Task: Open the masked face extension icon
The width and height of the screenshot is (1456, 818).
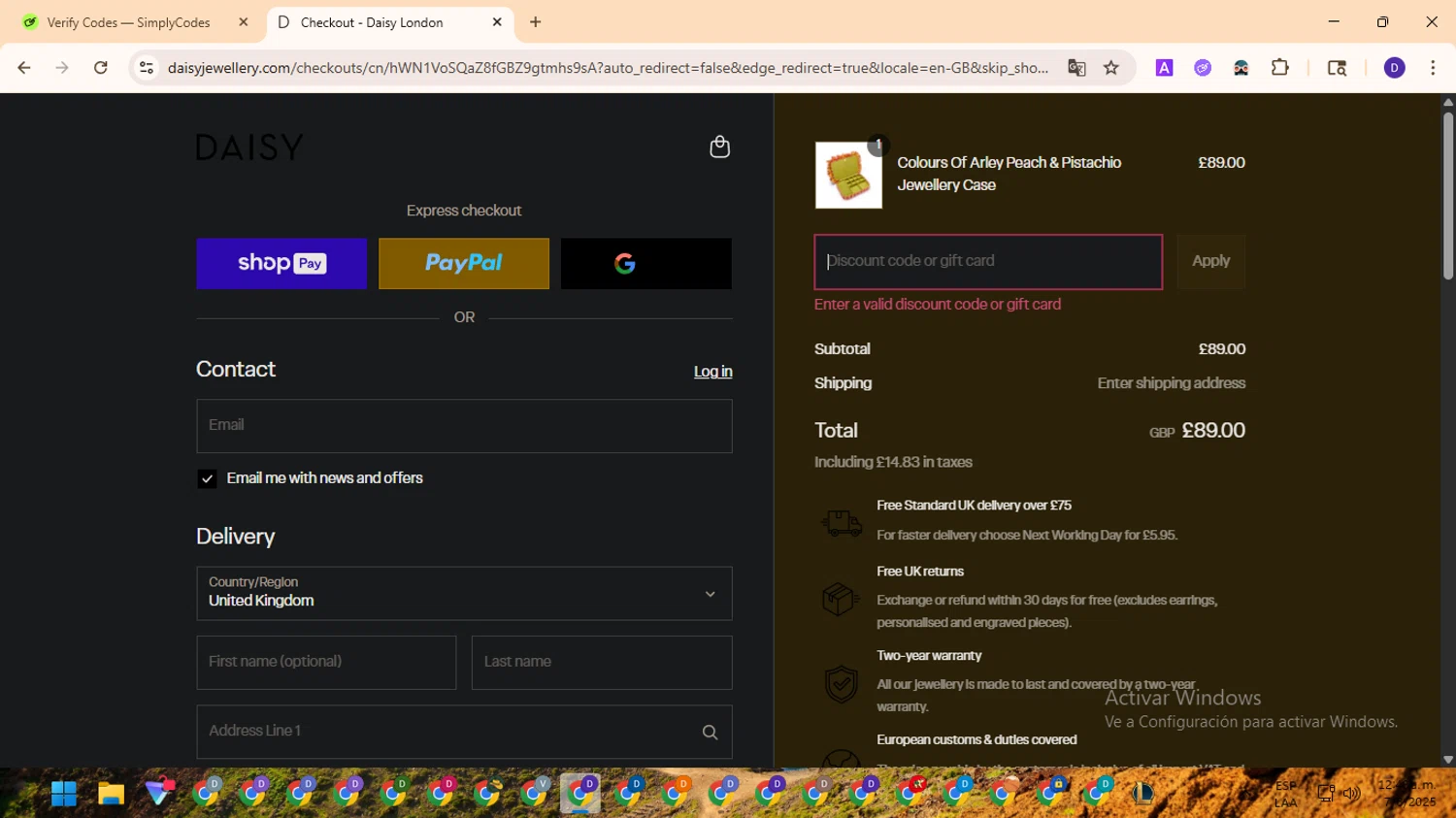Action: point(1241,68)
